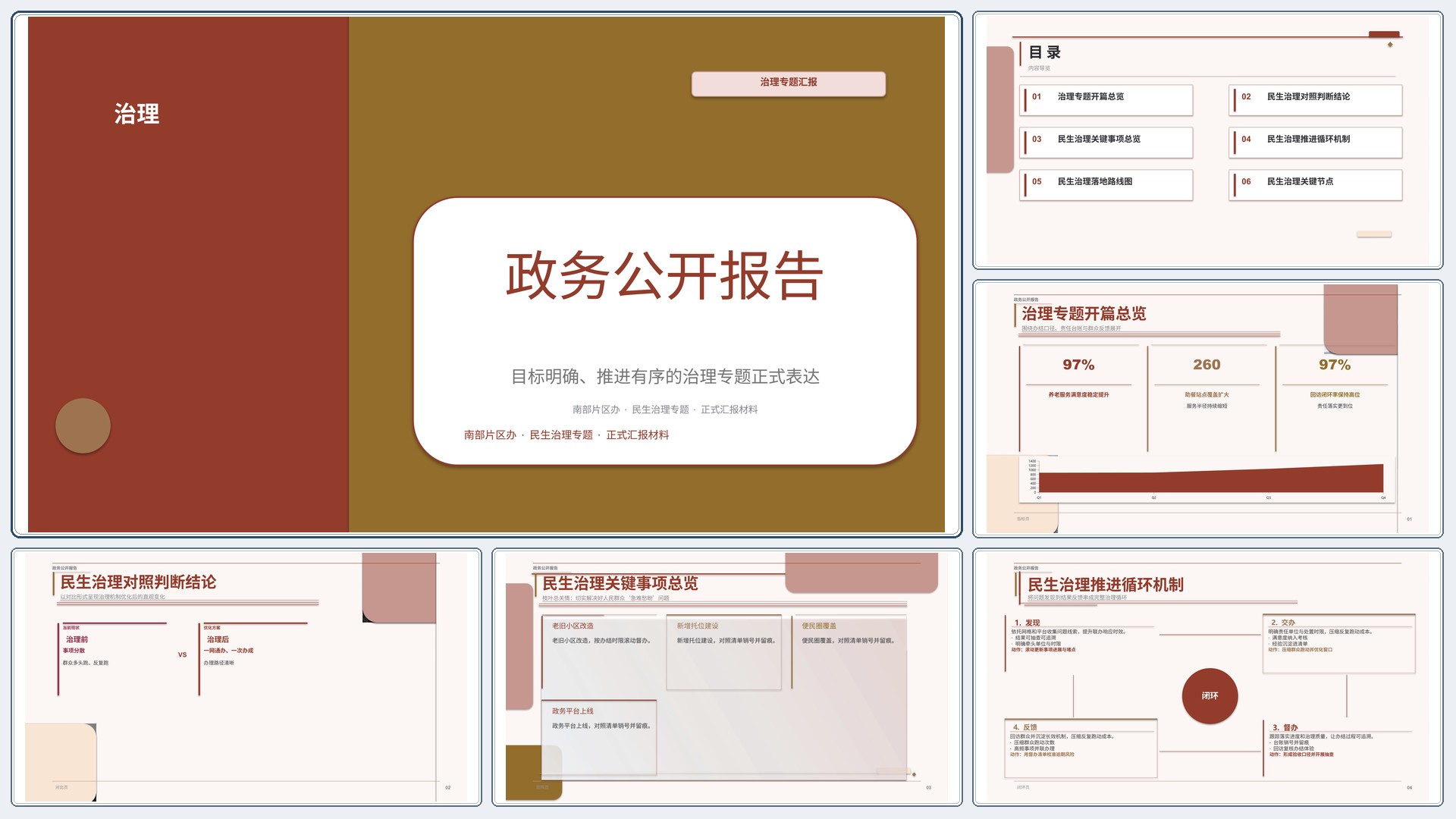Click the 助餐站点覆盖扩大 label
The image size is (1456, 819).
(1207, 395)
